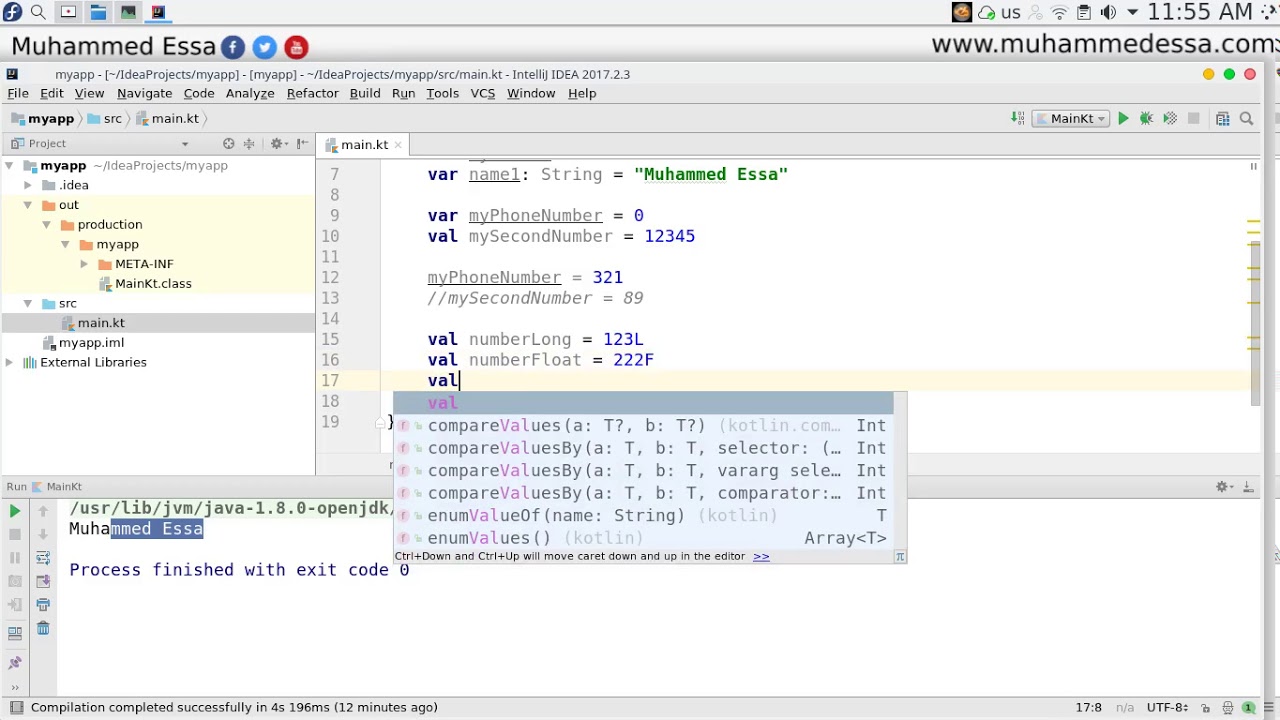Open Search Everywhere magnifier in toolbar

pyautogui.click(x=1247, y=119)
